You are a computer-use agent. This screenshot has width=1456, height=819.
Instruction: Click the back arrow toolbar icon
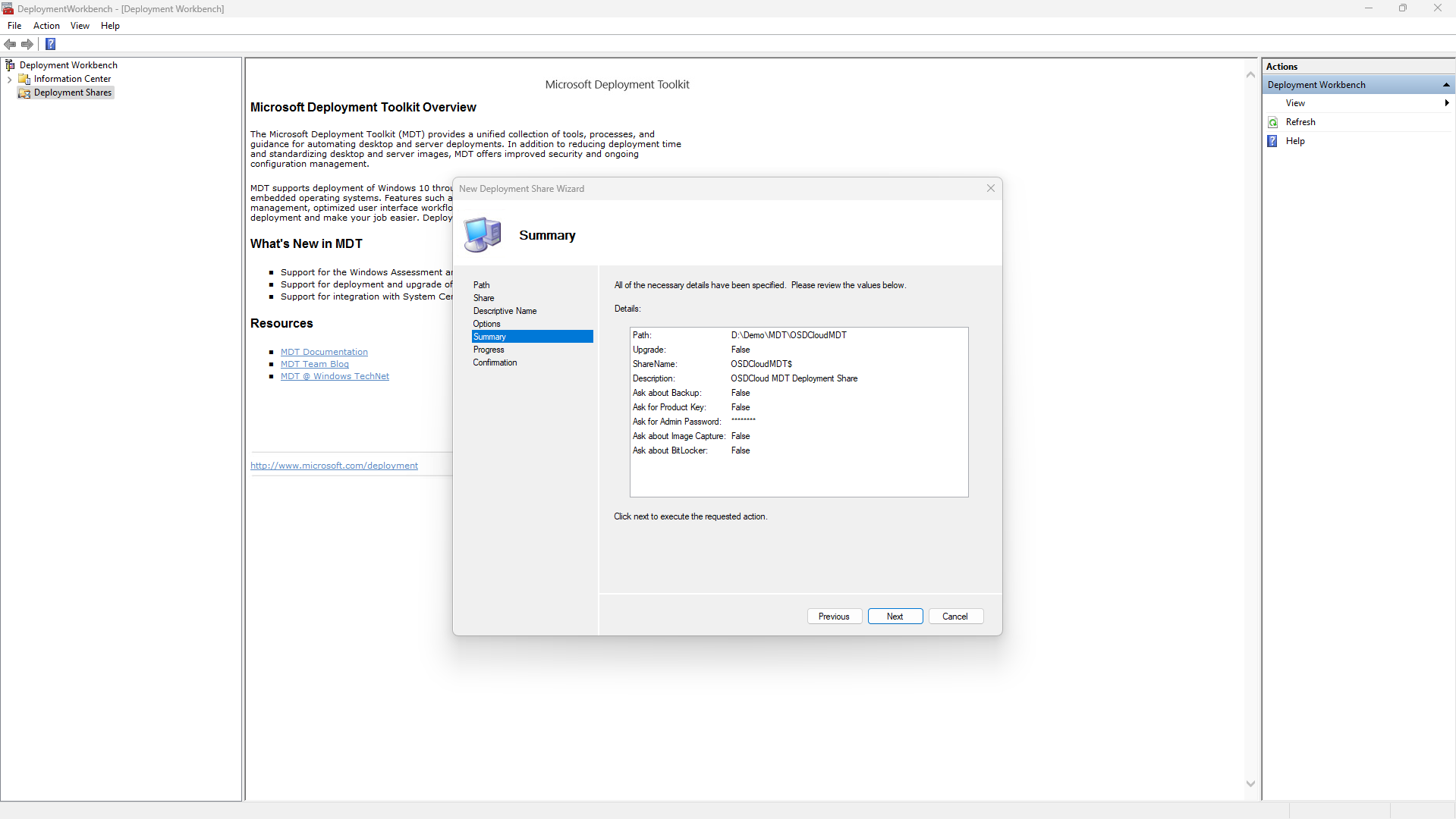10,44
